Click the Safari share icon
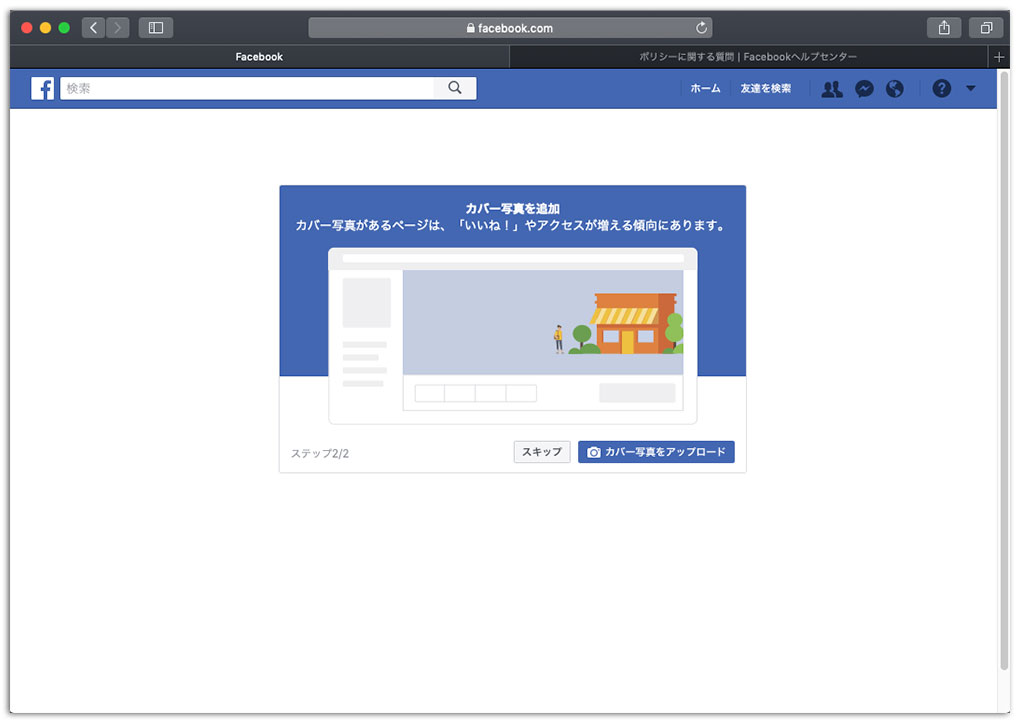The width and height of the screenshot is (1020, 723). click(x=943, y=27)
